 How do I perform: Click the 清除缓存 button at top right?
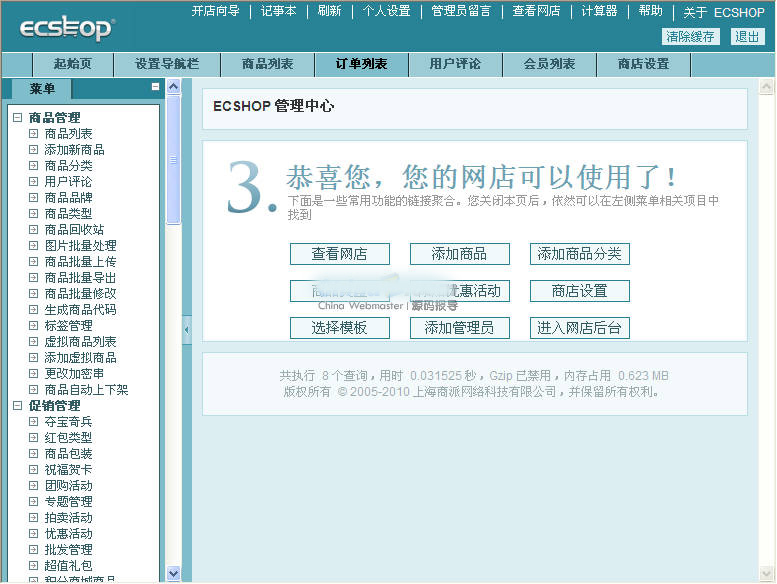pyautogui.click(x=690, y=36)
